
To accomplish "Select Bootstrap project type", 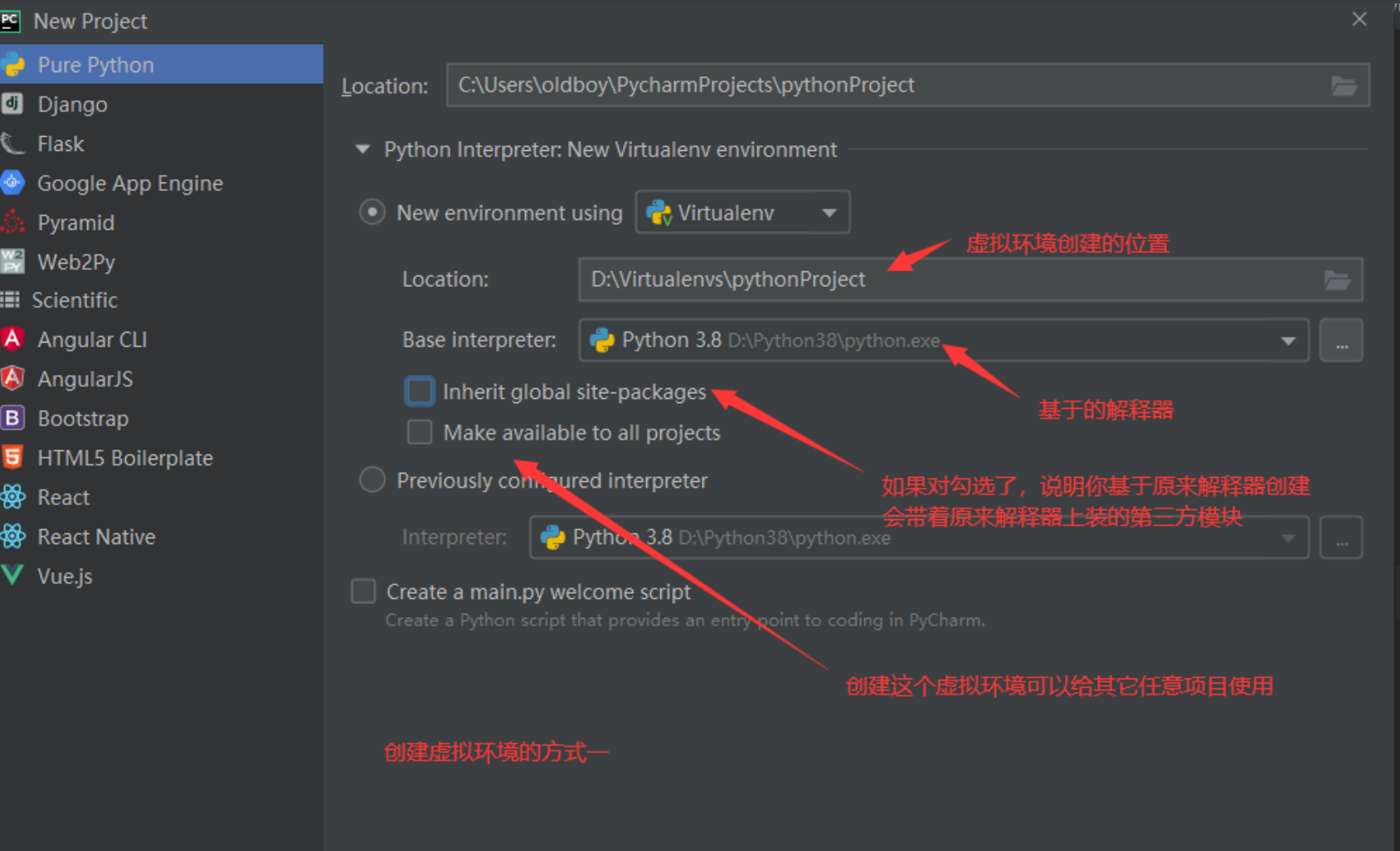I will pos(162,418).
